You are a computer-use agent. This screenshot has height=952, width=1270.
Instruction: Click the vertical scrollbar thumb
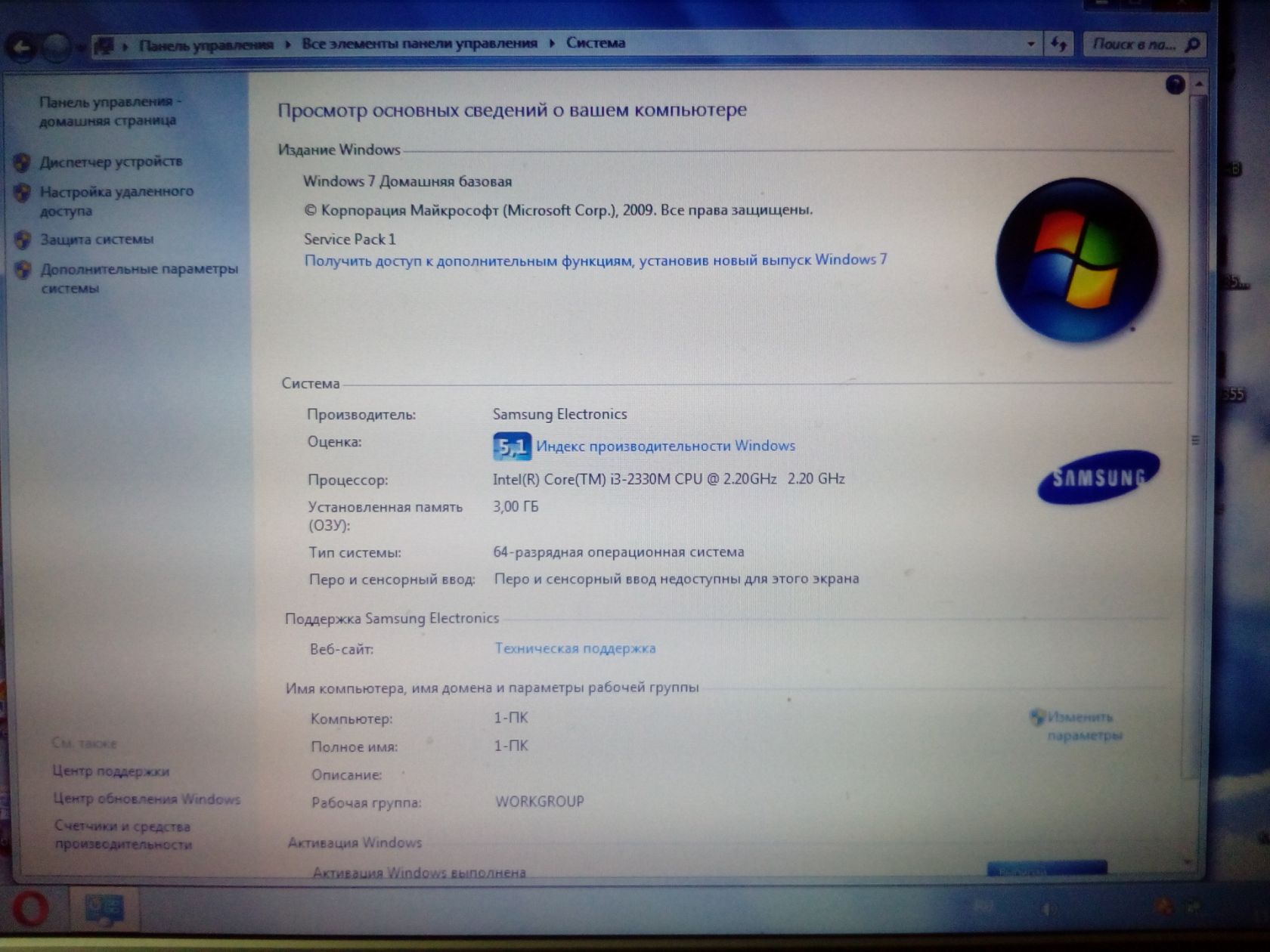click(1196, 438)
